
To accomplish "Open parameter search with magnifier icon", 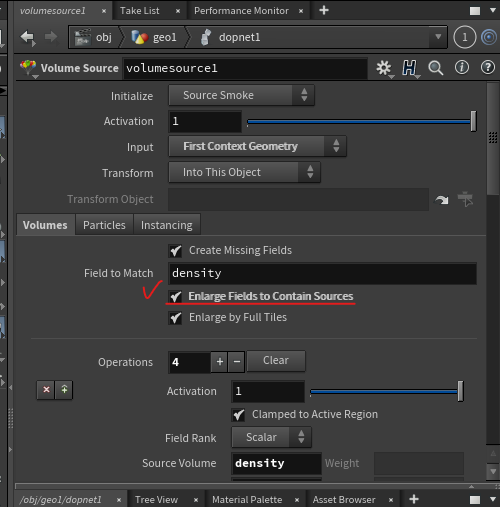I will pyautogui.click(x=436, y=68).
